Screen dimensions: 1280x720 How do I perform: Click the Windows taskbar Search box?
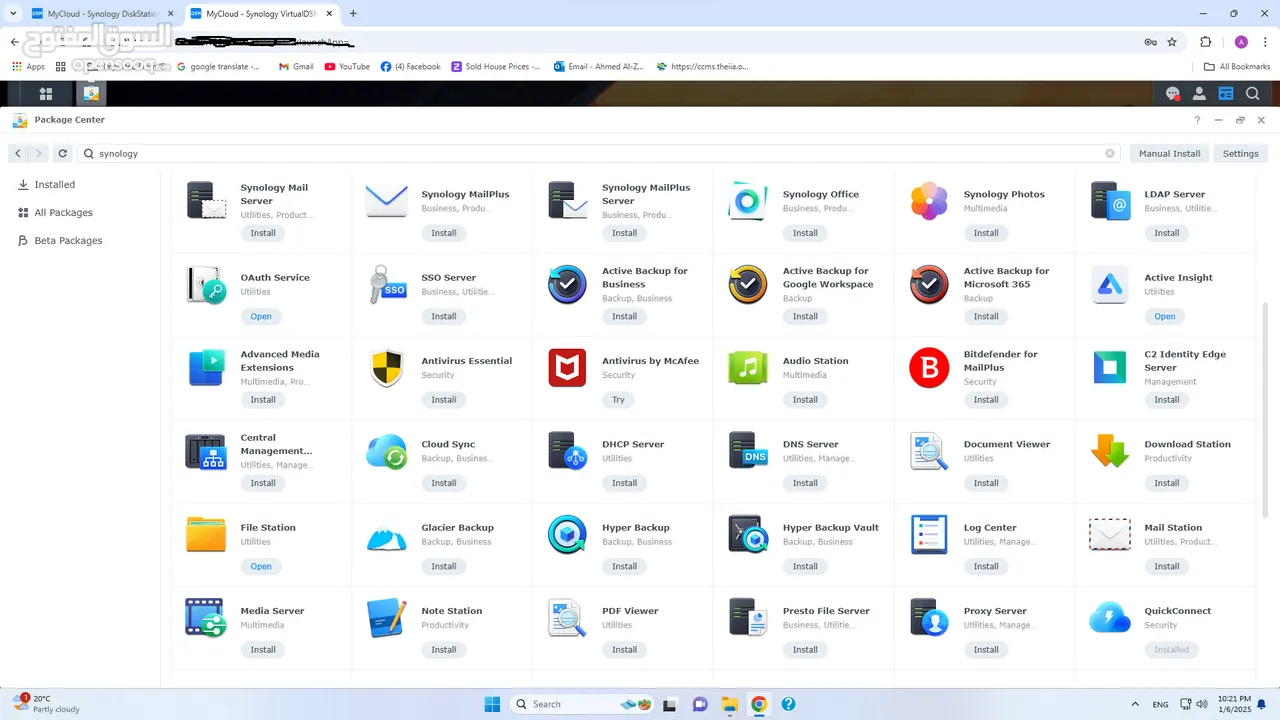point(585,704)
